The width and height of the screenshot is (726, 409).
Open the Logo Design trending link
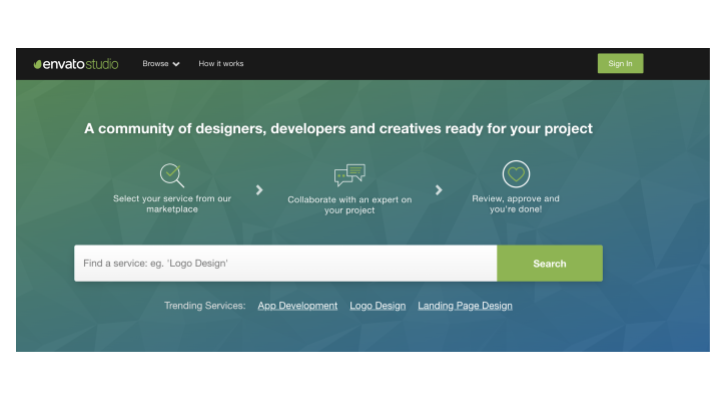[x=377, y=306]
